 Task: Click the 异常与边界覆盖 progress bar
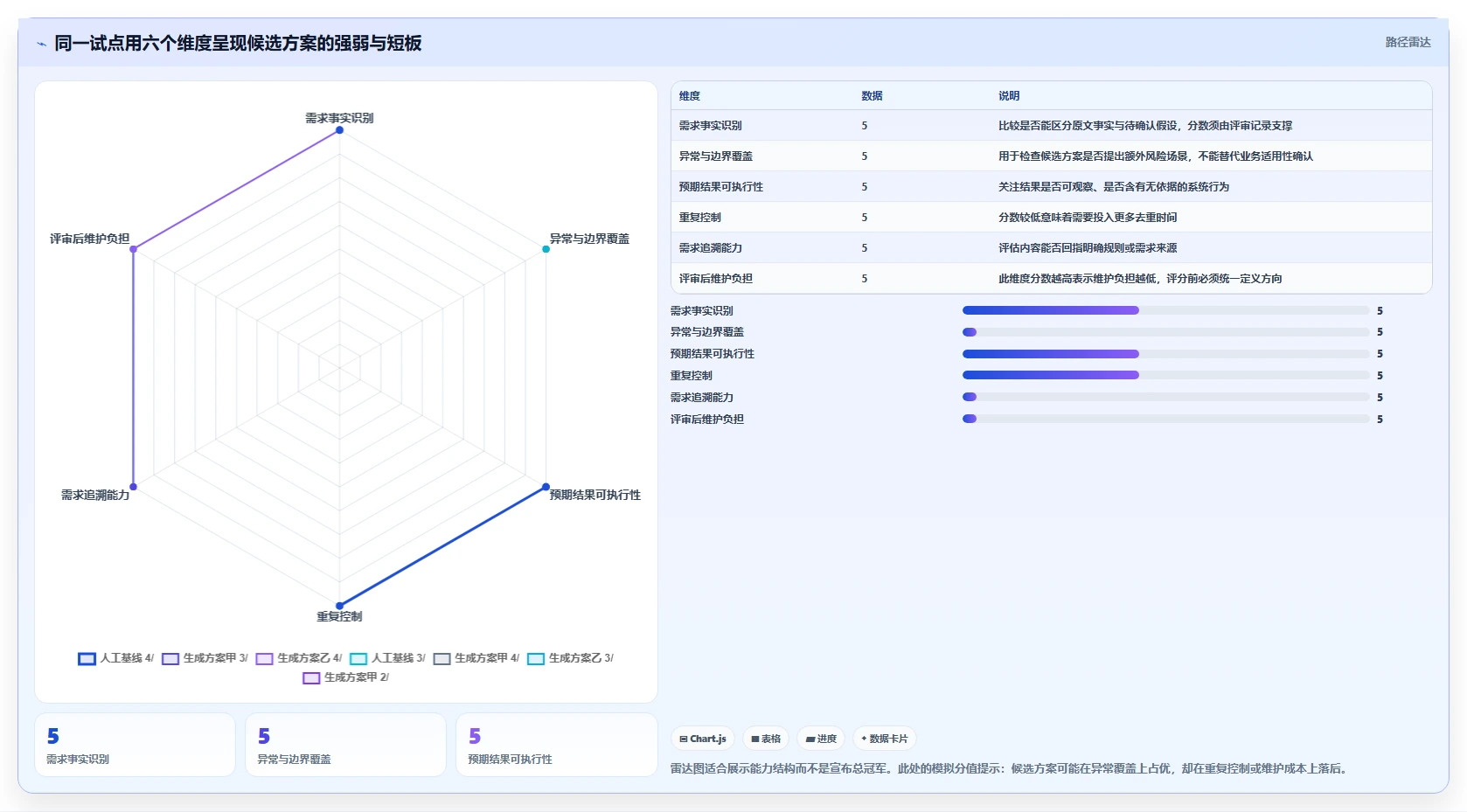pyautogui.click(x=1165, y=332)
